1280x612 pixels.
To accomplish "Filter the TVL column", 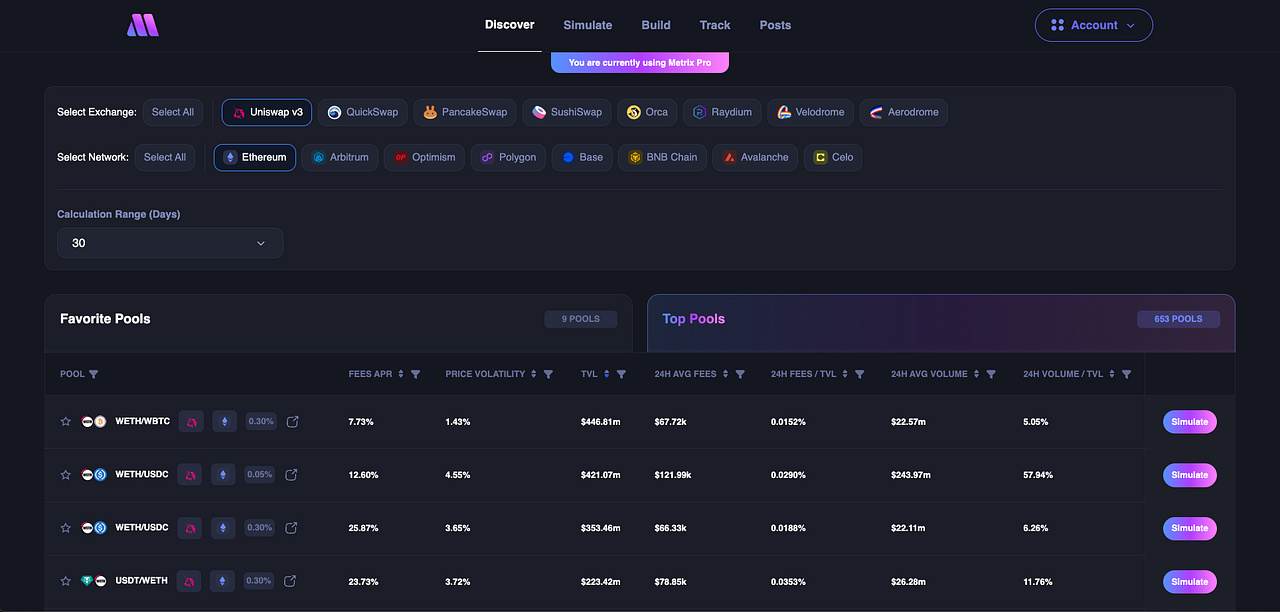I will 621,374.
